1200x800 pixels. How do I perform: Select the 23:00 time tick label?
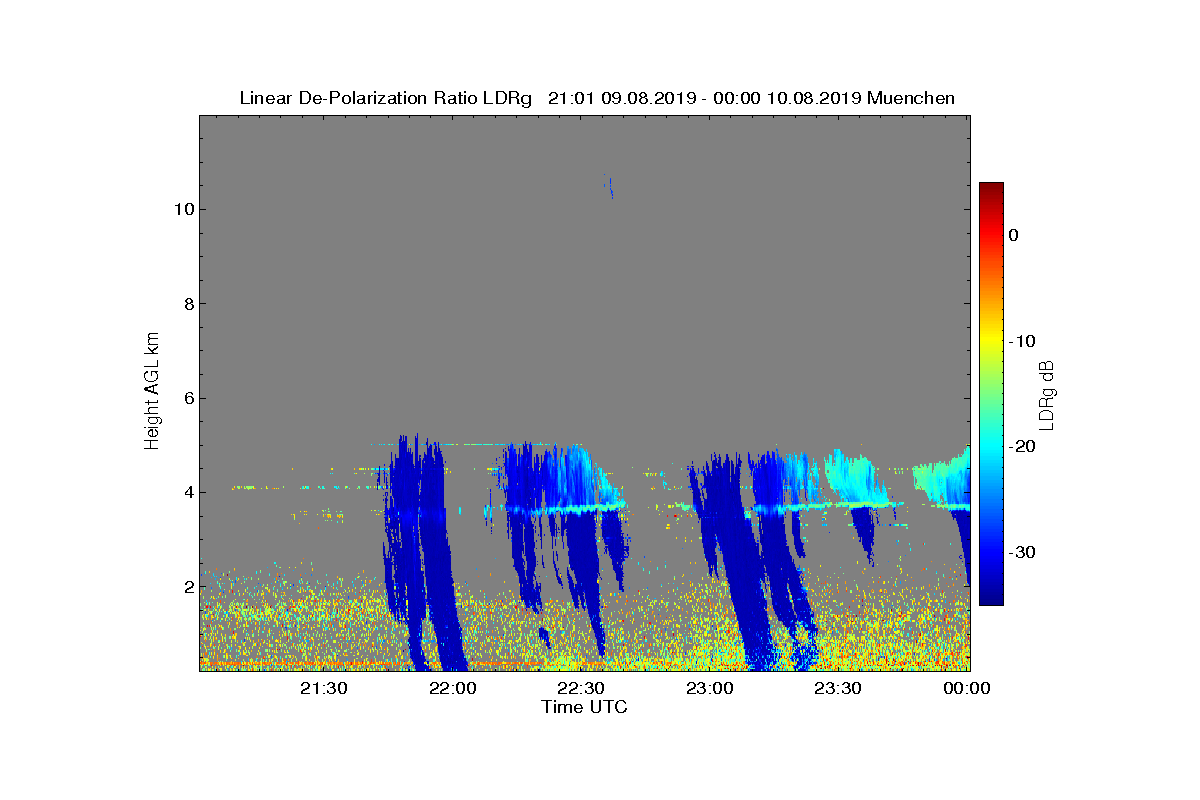point(710,688)
